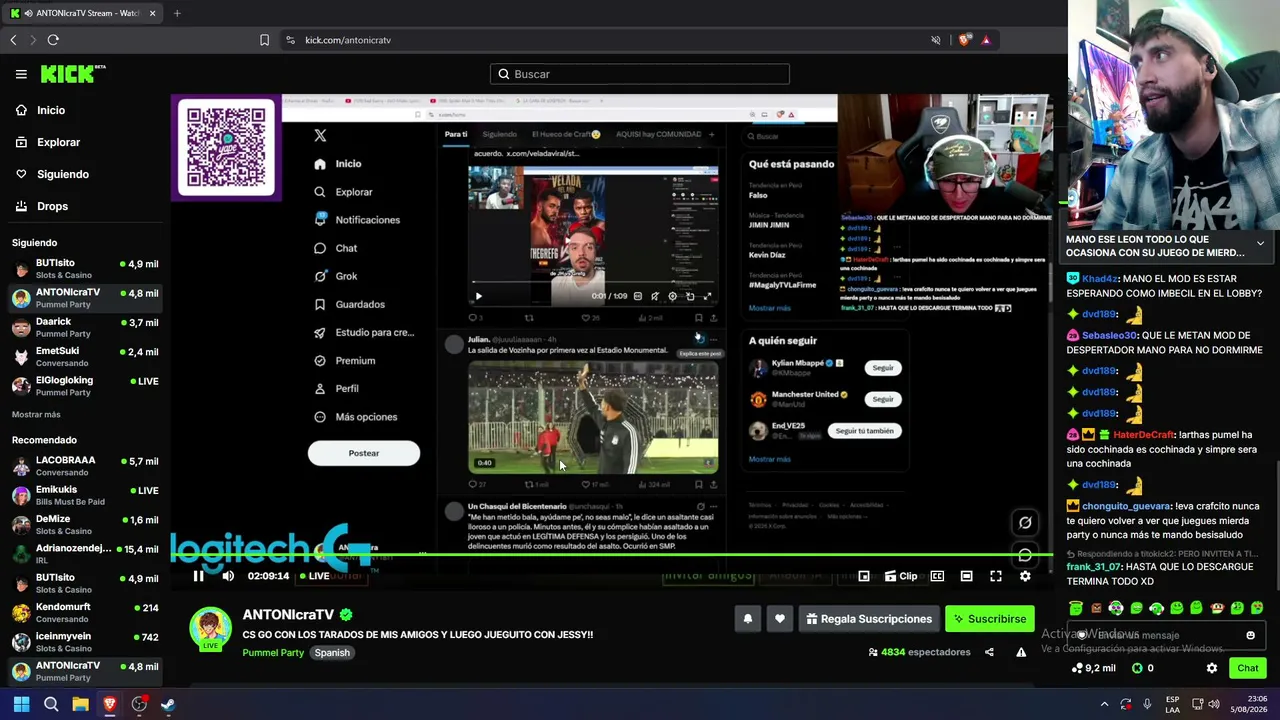Open the stream player settings gear

pyautogui.click(x=1025, y=576)
